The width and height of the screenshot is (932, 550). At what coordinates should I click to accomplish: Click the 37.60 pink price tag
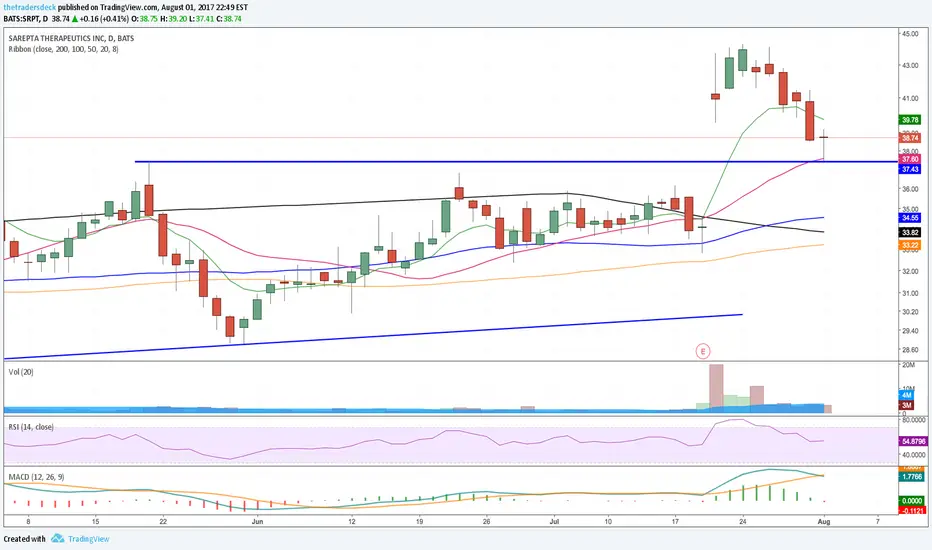(x=910, y=159)
